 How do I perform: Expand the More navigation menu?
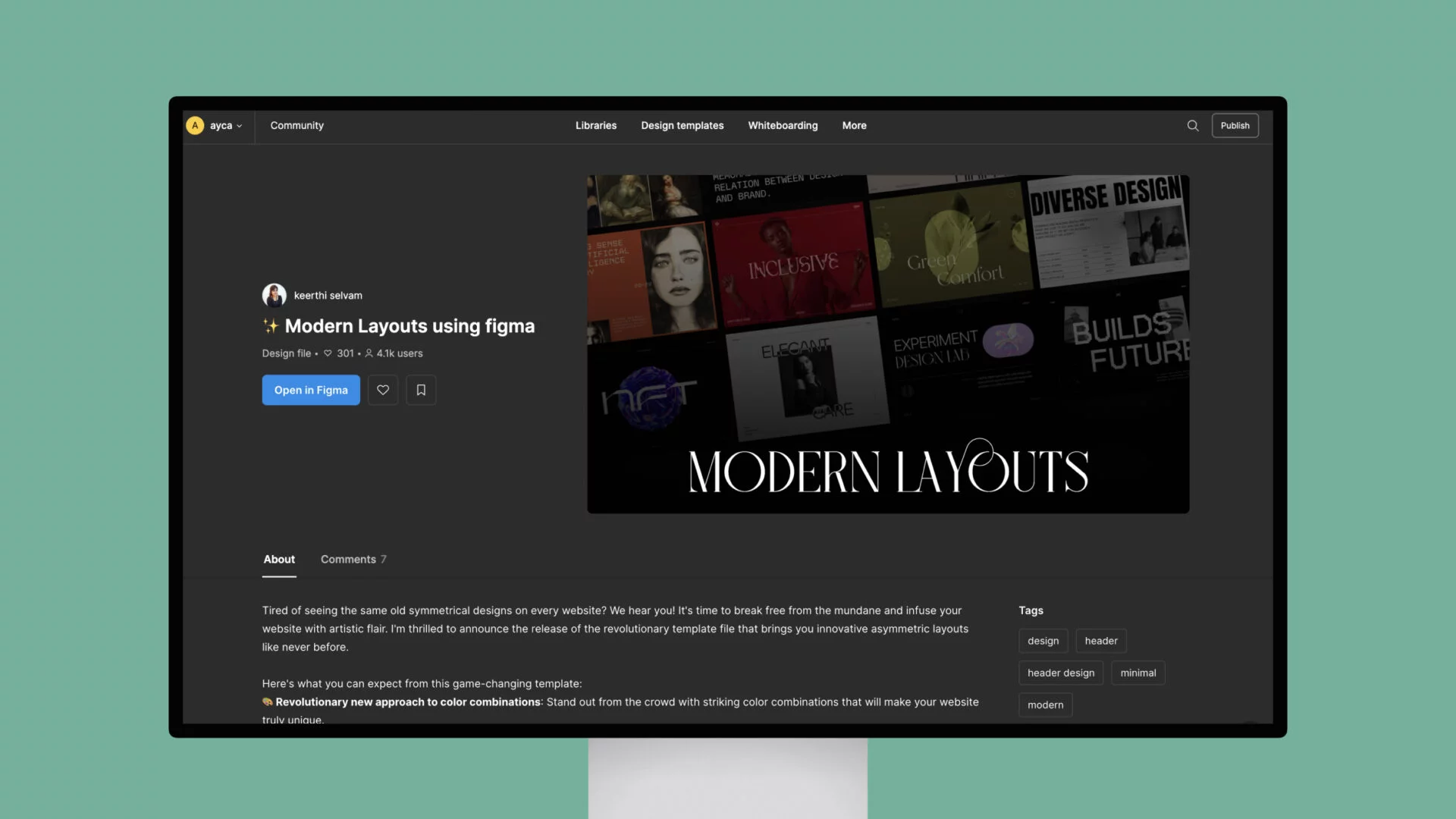854,125
